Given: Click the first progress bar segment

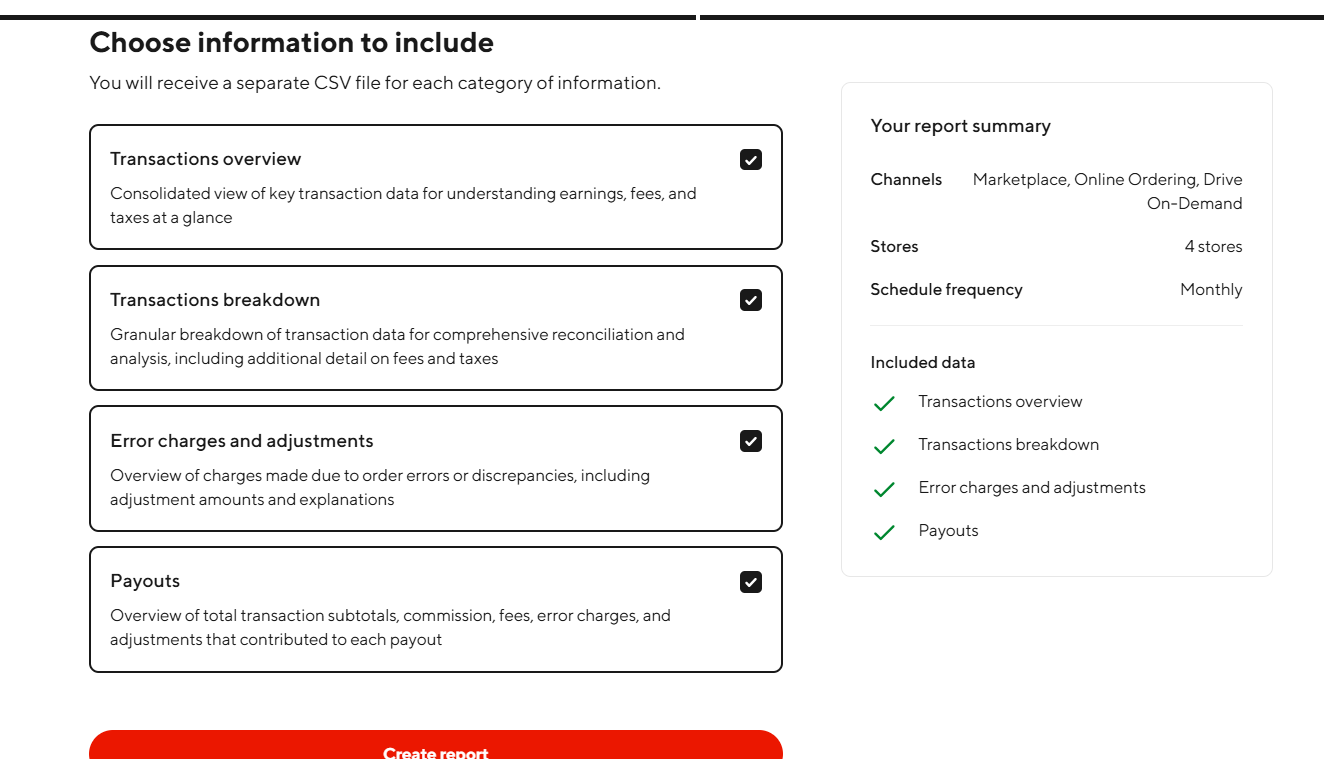Looking at the screenshot, I should coord(348,17).
